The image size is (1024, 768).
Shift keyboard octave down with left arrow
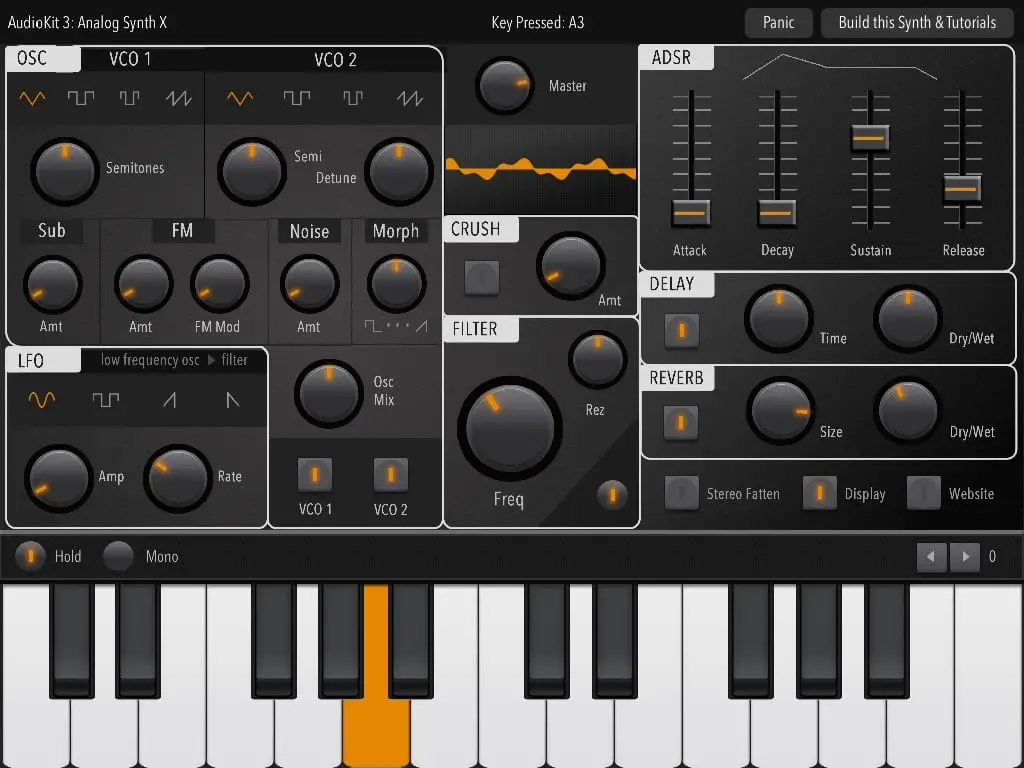[931, 557]
